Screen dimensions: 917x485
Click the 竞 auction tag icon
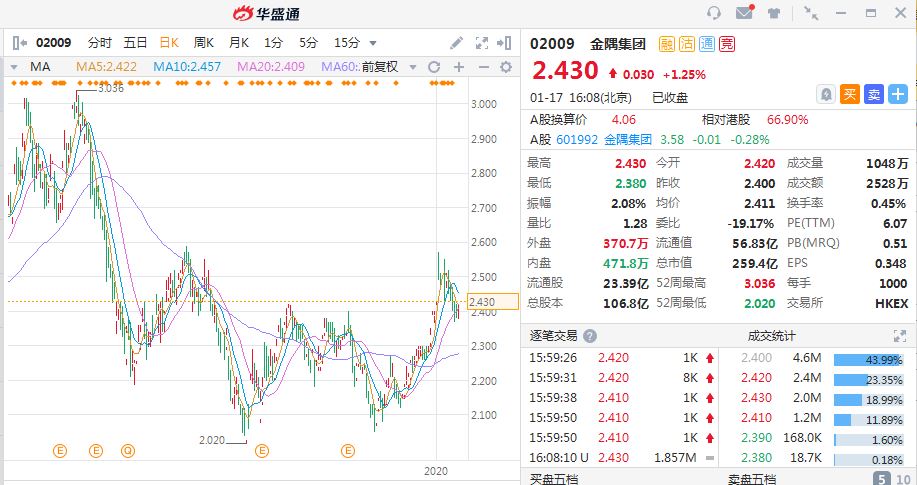tap(727, 44)
